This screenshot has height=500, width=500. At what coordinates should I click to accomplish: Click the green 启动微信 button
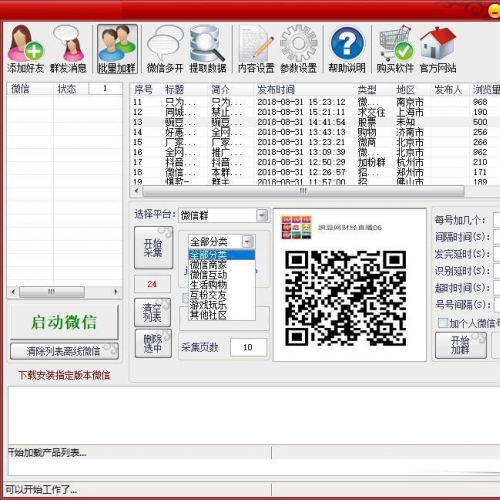[64, 322]
